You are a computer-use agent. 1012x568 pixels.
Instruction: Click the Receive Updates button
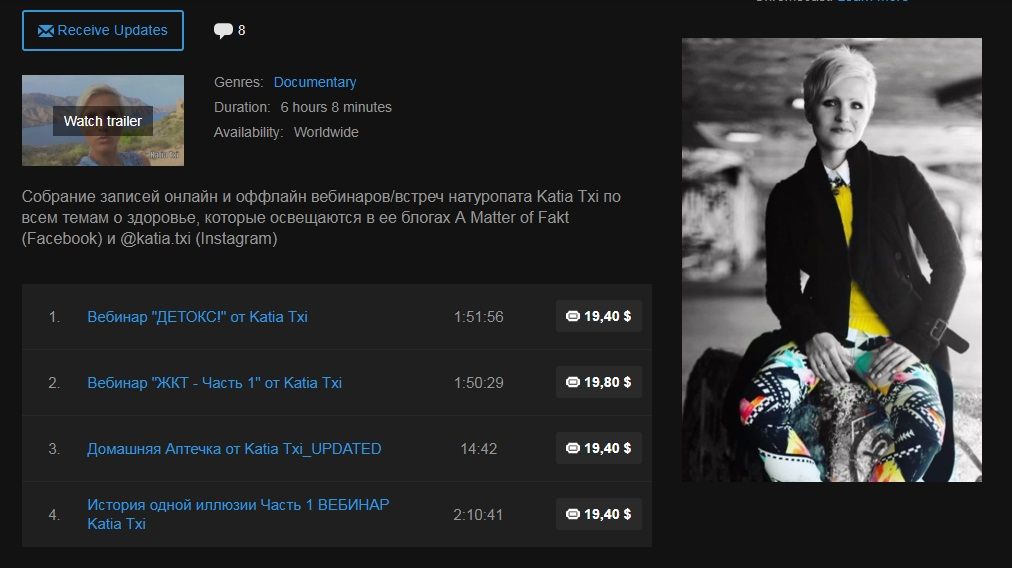point(103,30)
